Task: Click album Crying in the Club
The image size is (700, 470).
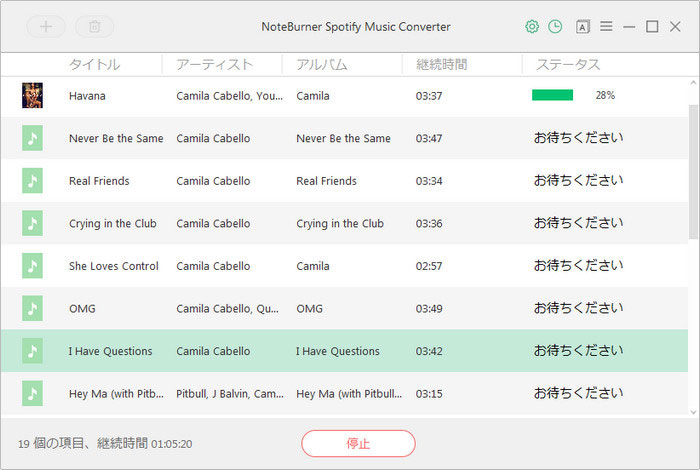Action: (340, 224)
